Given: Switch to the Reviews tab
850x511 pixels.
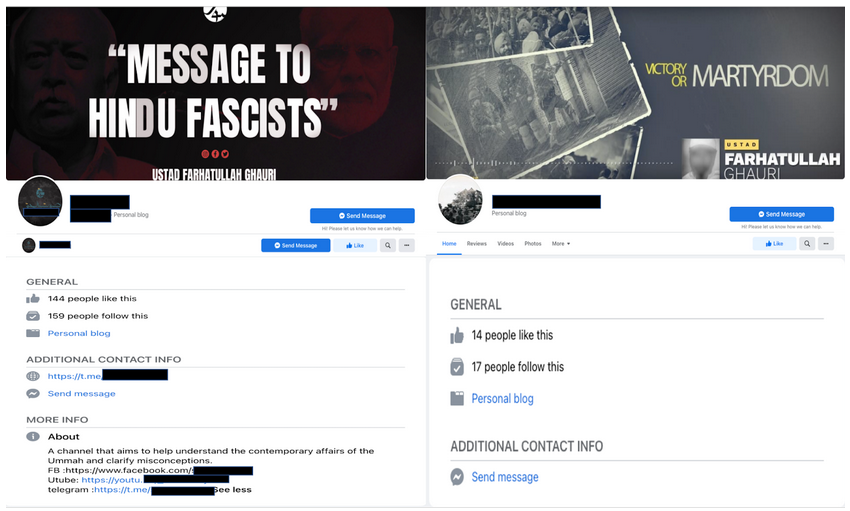Looking at the screenshot, I should click(x=476, y=244).
